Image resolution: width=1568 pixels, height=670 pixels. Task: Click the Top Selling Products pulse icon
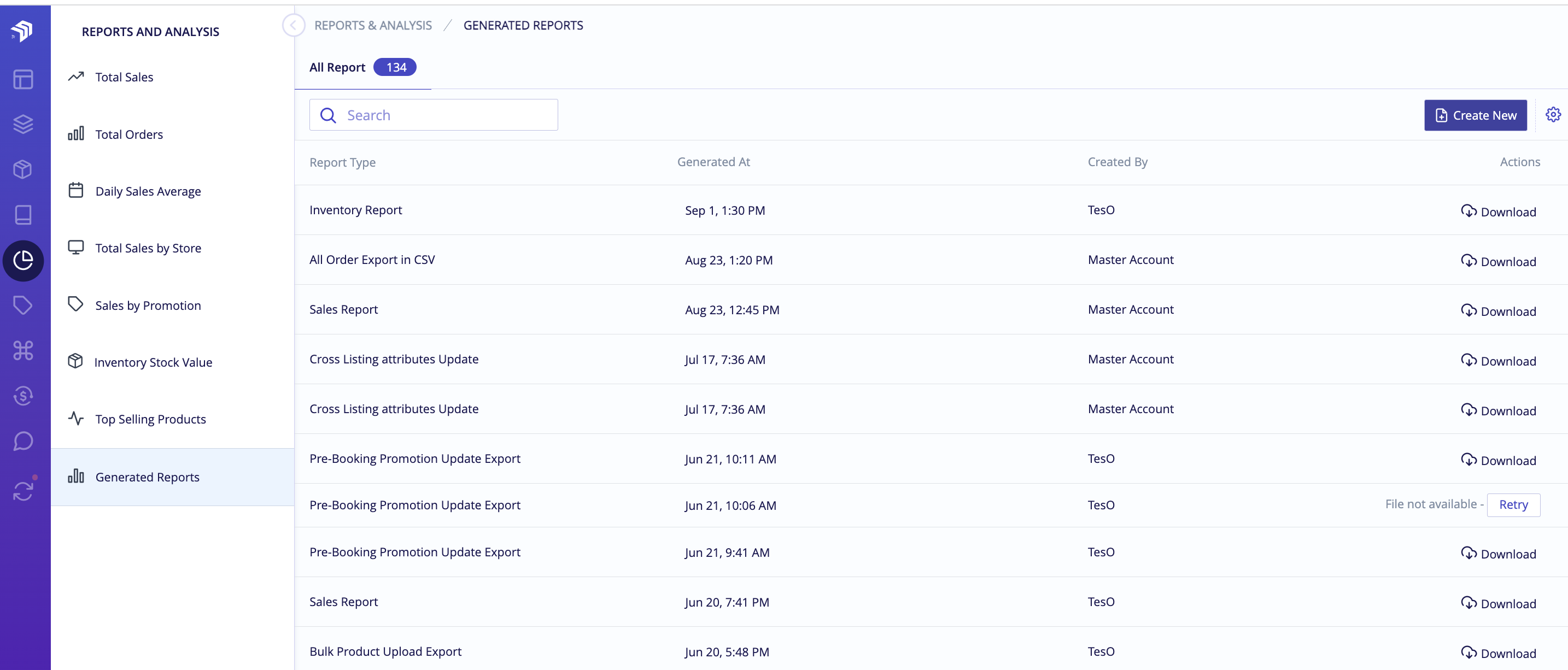76,419
